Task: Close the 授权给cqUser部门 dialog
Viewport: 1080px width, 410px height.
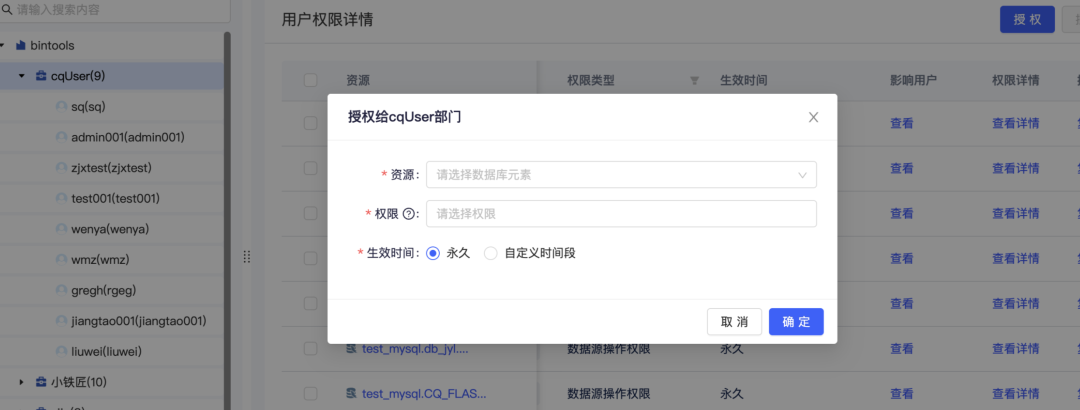Action: click(813, 117)
